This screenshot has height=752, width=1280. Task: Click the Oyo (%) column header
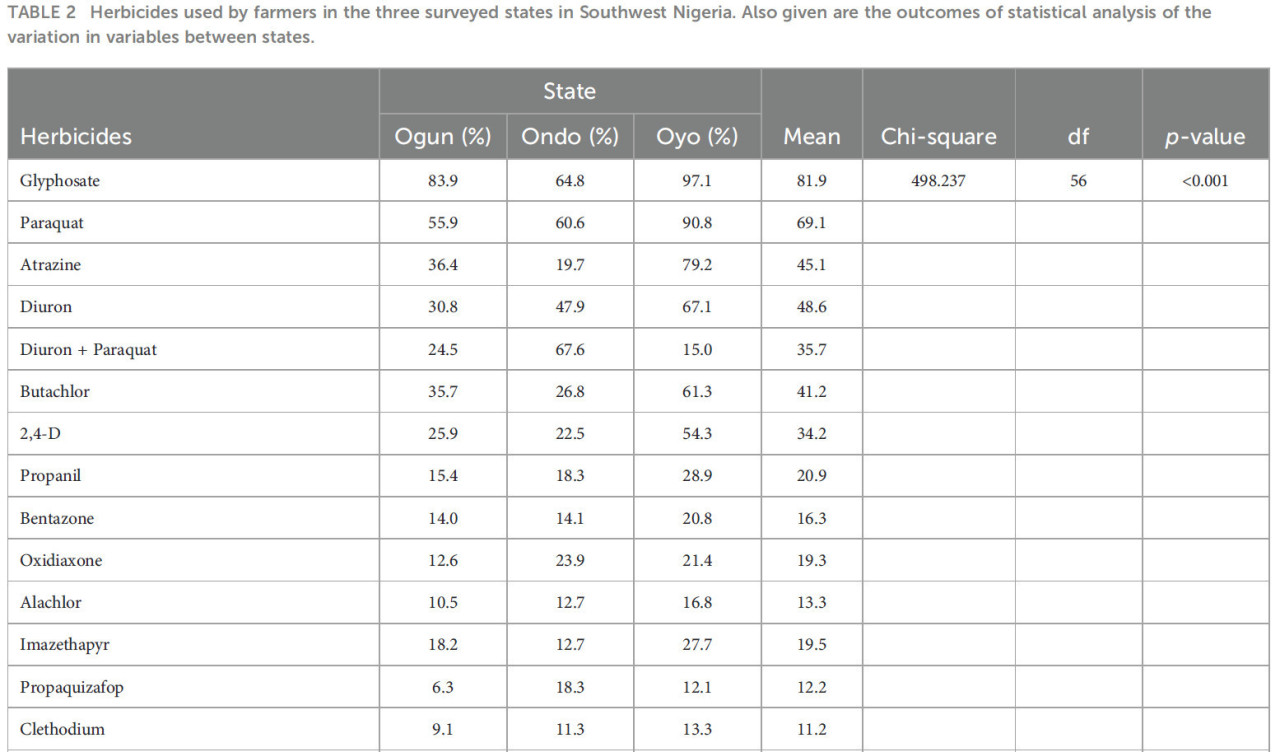pos(697,137)
